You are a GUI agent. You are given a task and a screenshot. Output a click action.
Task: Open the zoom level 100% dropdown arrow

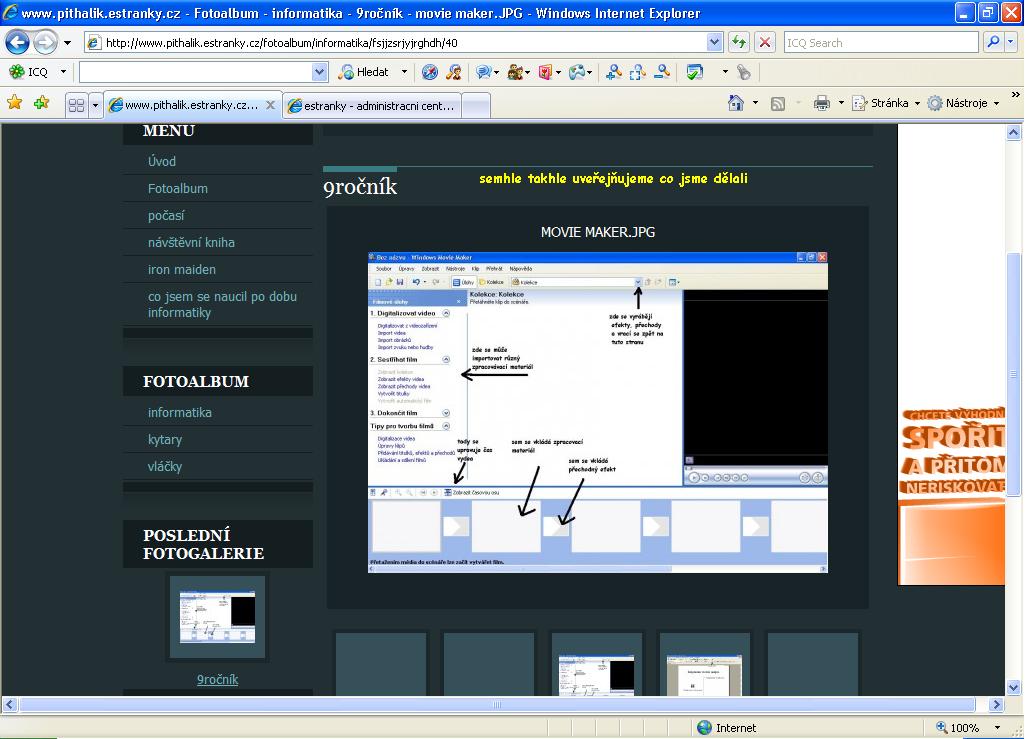(998, 728)
